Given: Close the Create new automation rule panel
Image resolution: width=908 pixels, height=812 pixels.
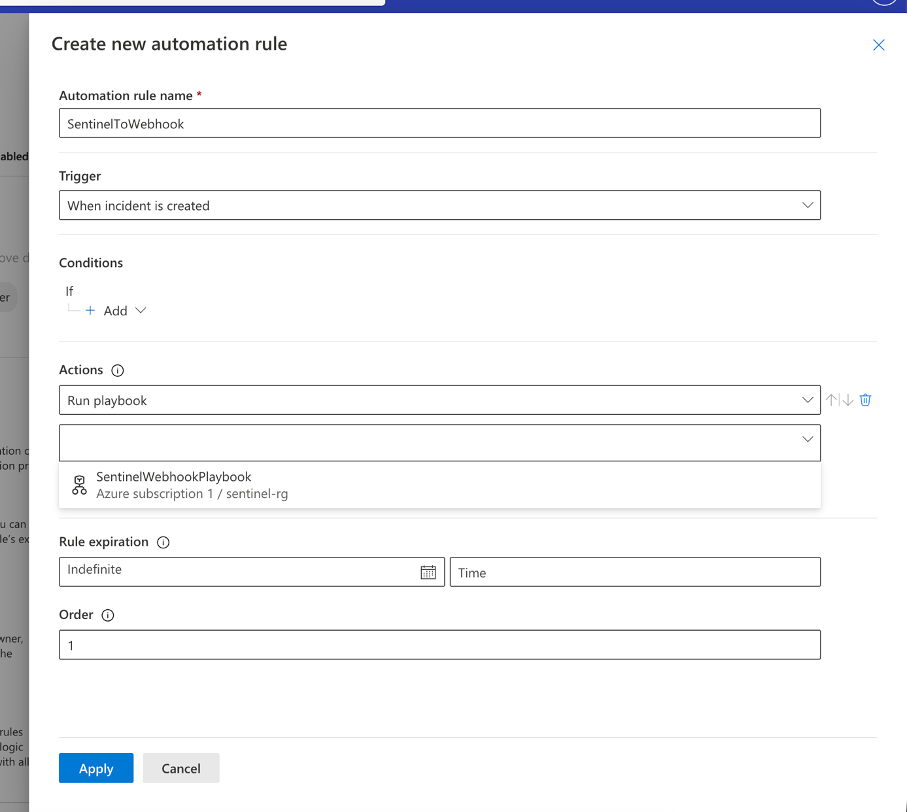Looking at the screenshot, I should click(x=879, y=45).
